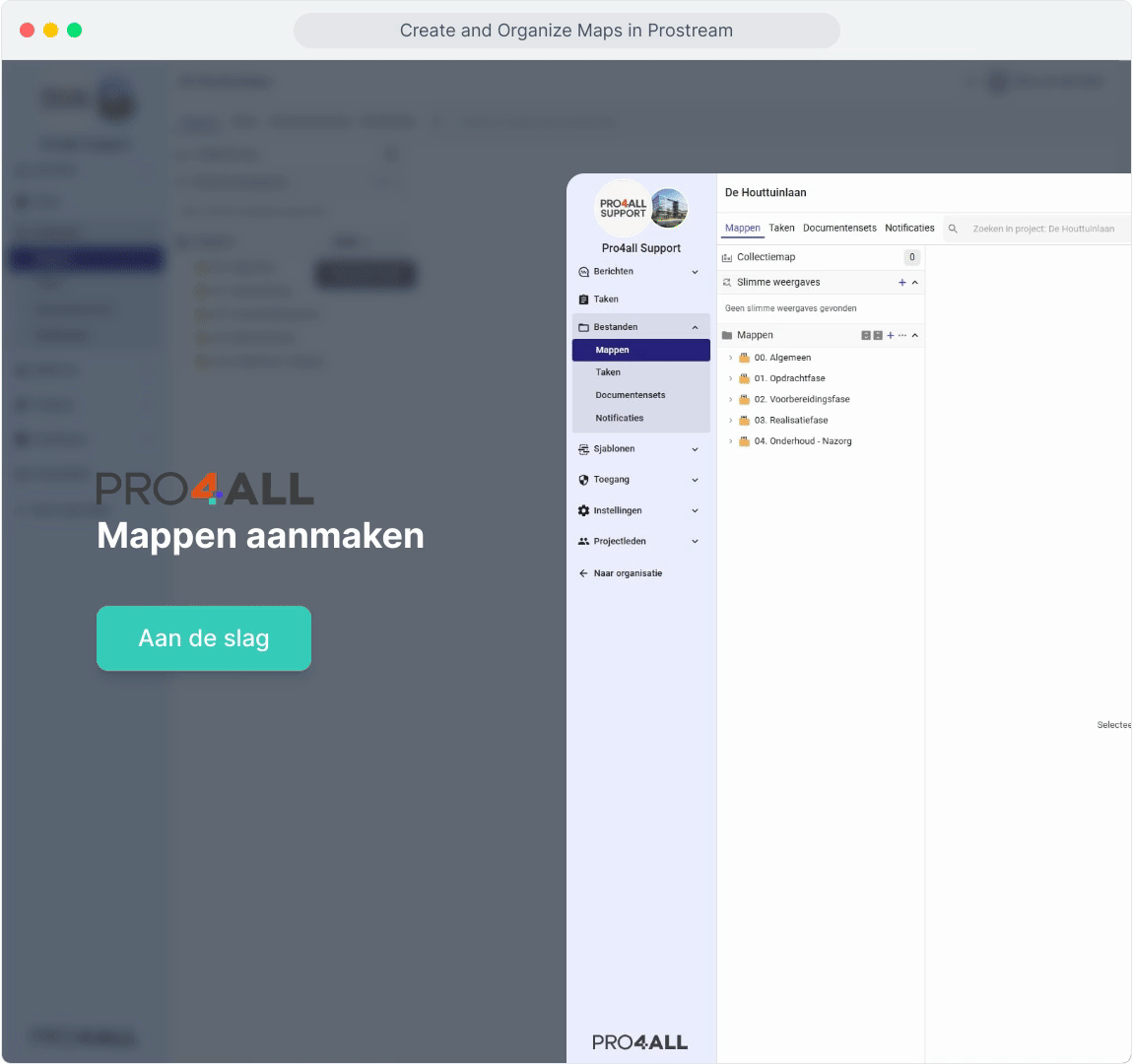Open the Collectiemap row
The width and height of the screenshot is (1133, 1064).
821,258
